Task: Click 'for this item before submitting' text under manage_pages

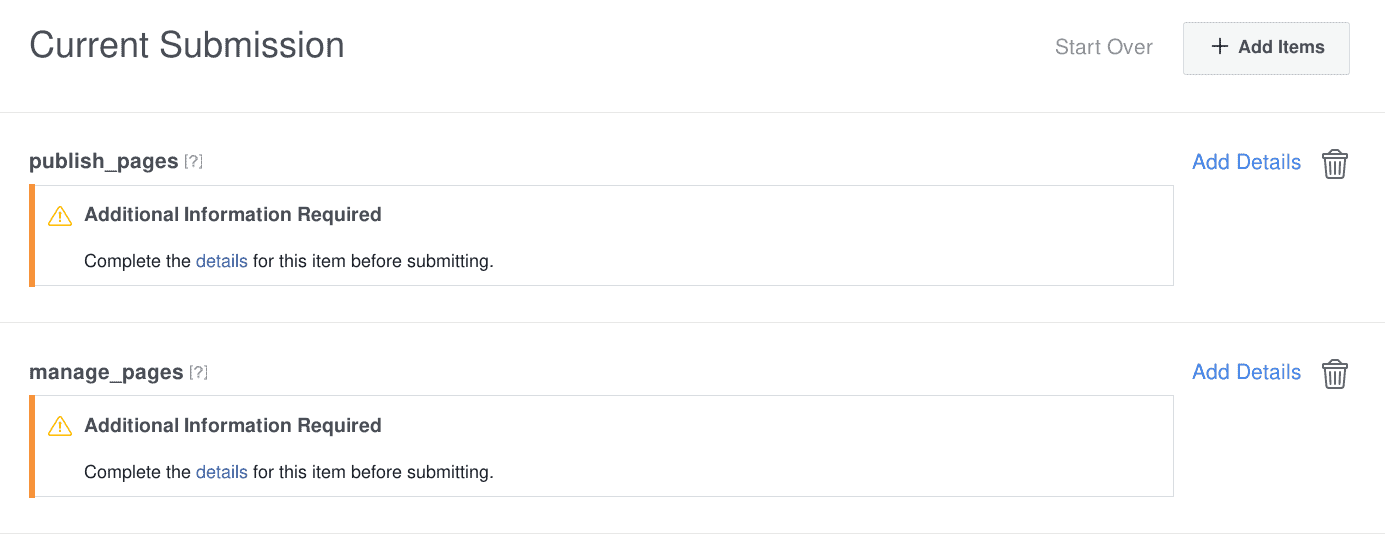Action: [x=373, y=472]
